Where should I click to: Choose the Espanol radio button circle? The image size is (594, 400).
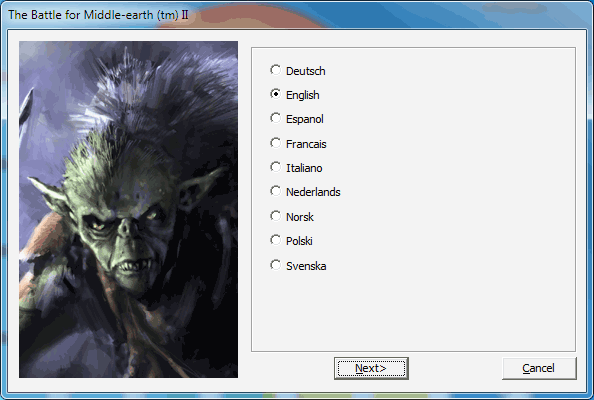275,118
